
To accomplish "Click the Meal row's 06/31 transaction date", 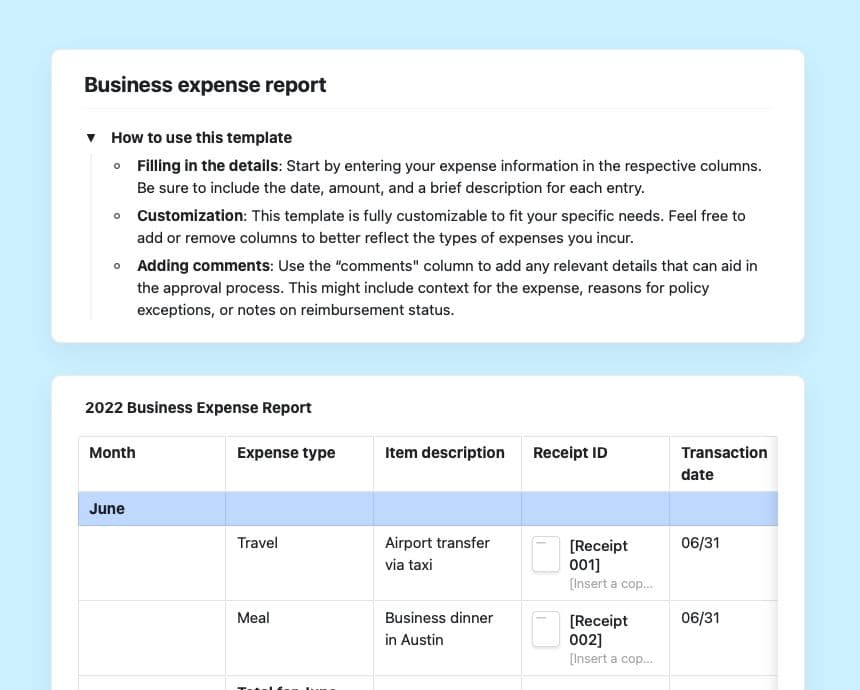I will 700,618.
